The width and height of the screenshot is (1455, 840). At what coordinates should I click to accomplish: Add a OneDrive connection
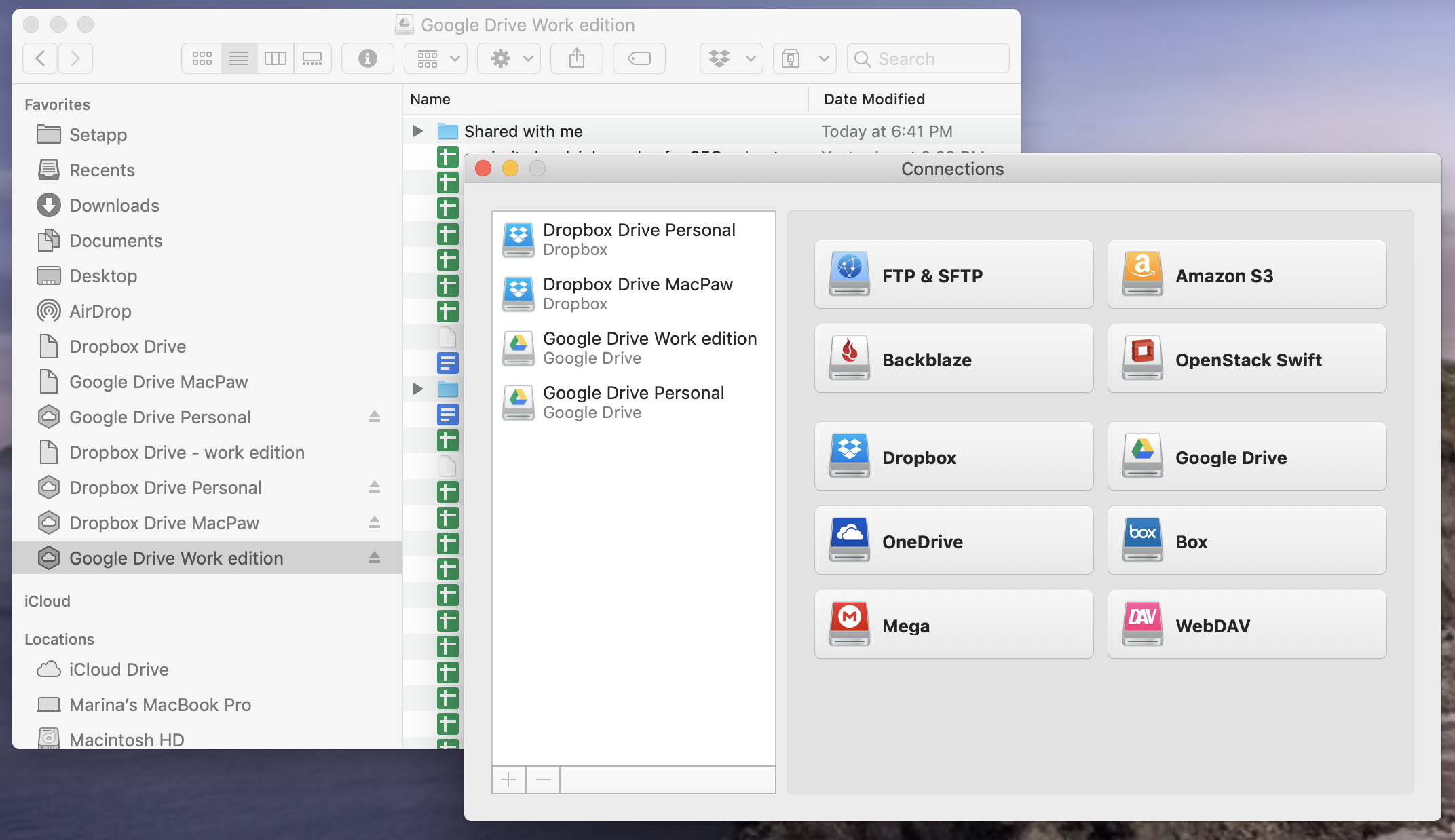[x=954, y=540]
